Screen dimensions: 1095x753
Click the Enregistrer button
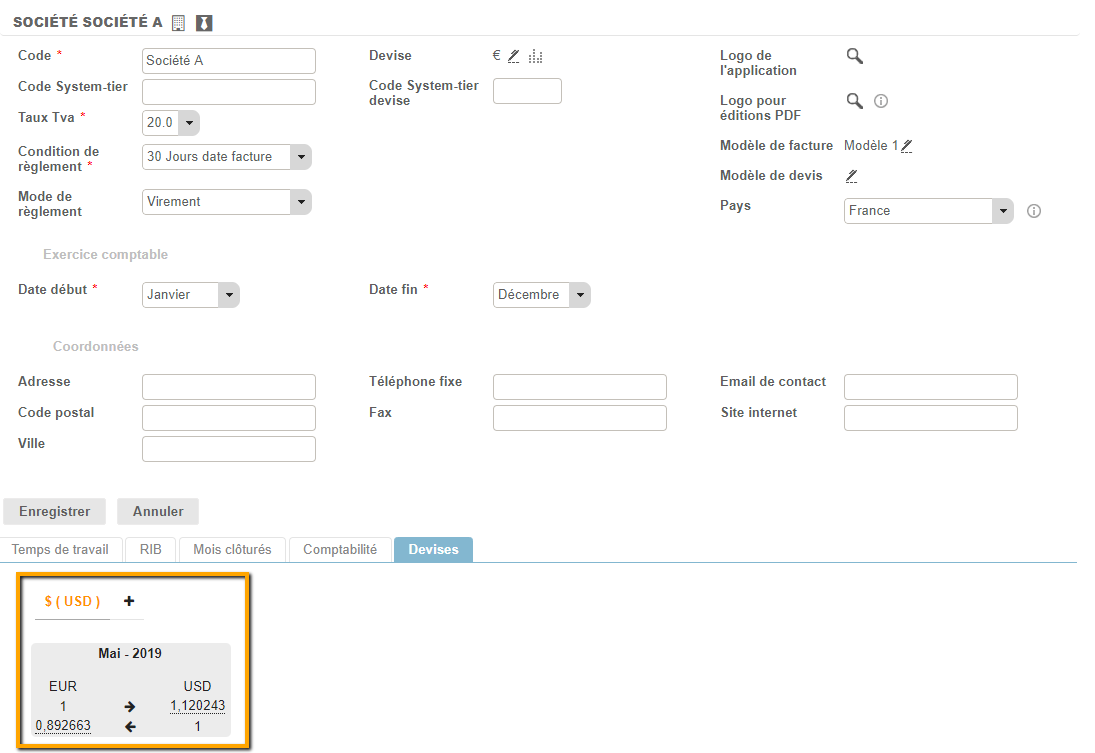click(x=55, y=511)
